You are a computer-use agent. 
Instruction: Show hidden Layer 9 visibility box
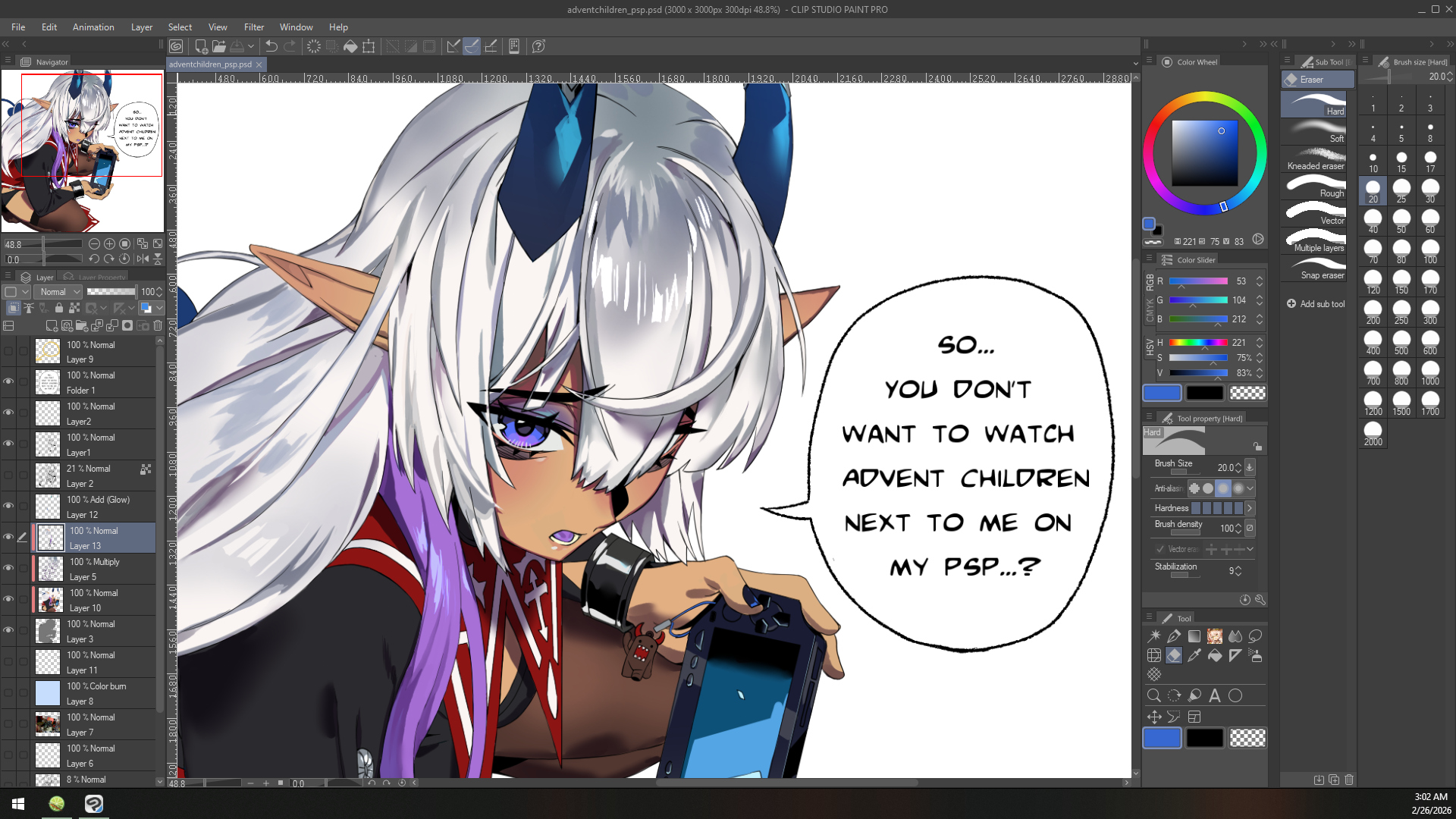8,351
